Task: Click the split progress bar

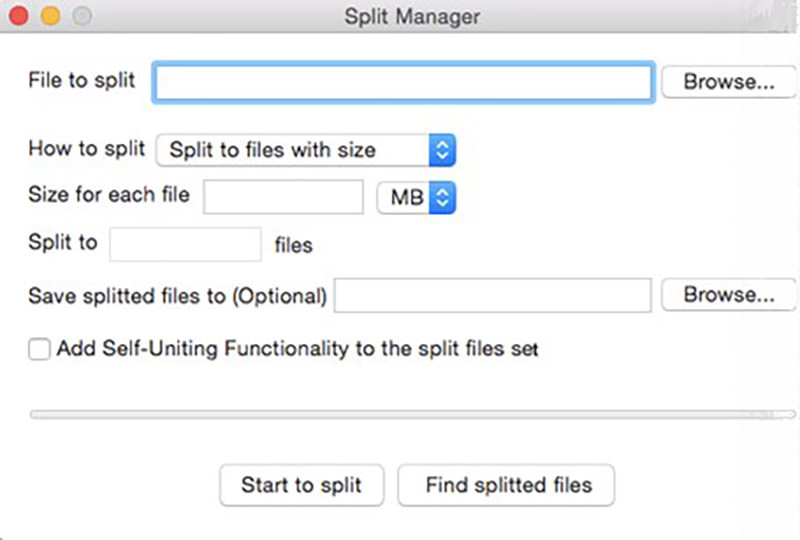Action: coord(412,414)
